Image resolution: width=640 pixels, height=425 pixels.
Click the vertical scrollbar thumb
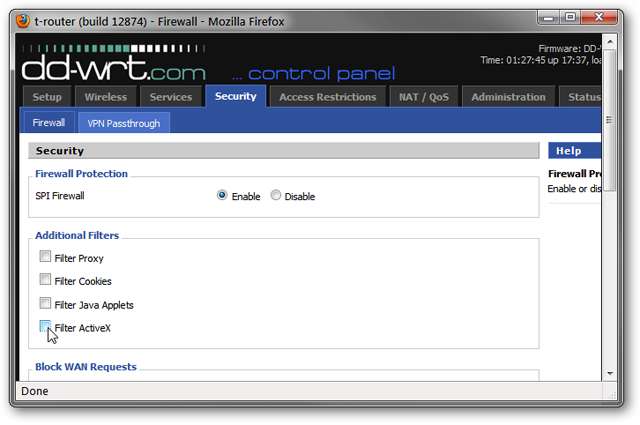click(x=610, y=120)
